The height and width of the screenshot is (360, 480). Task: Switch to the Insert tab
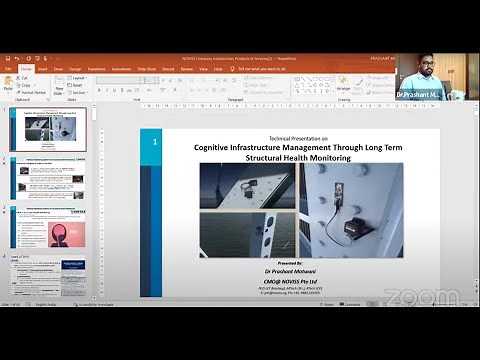click(42, 69)
